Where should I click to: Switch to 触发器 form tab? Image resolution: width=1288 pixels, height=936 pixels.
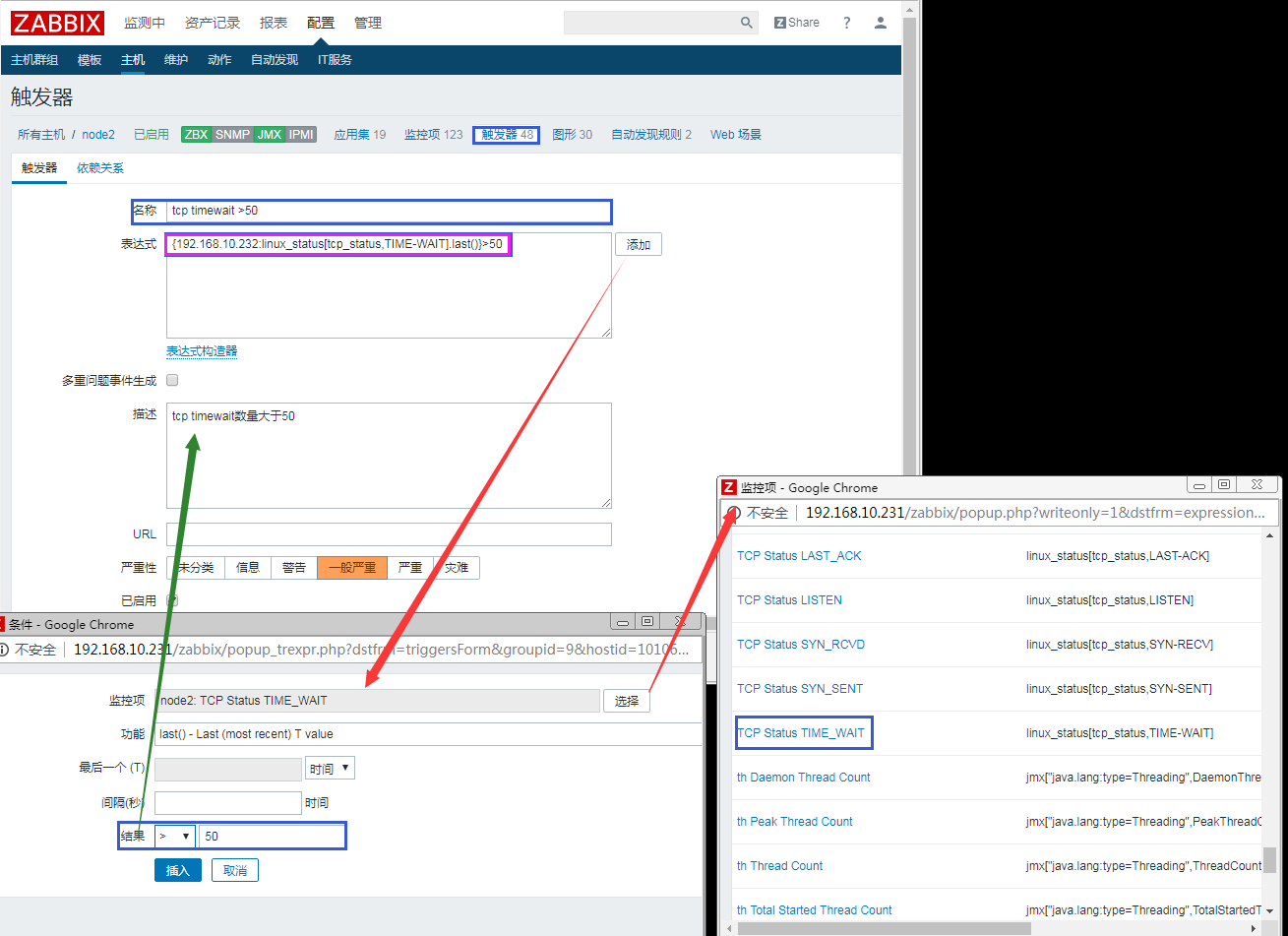pyautogui.click(x=39, y=168)
